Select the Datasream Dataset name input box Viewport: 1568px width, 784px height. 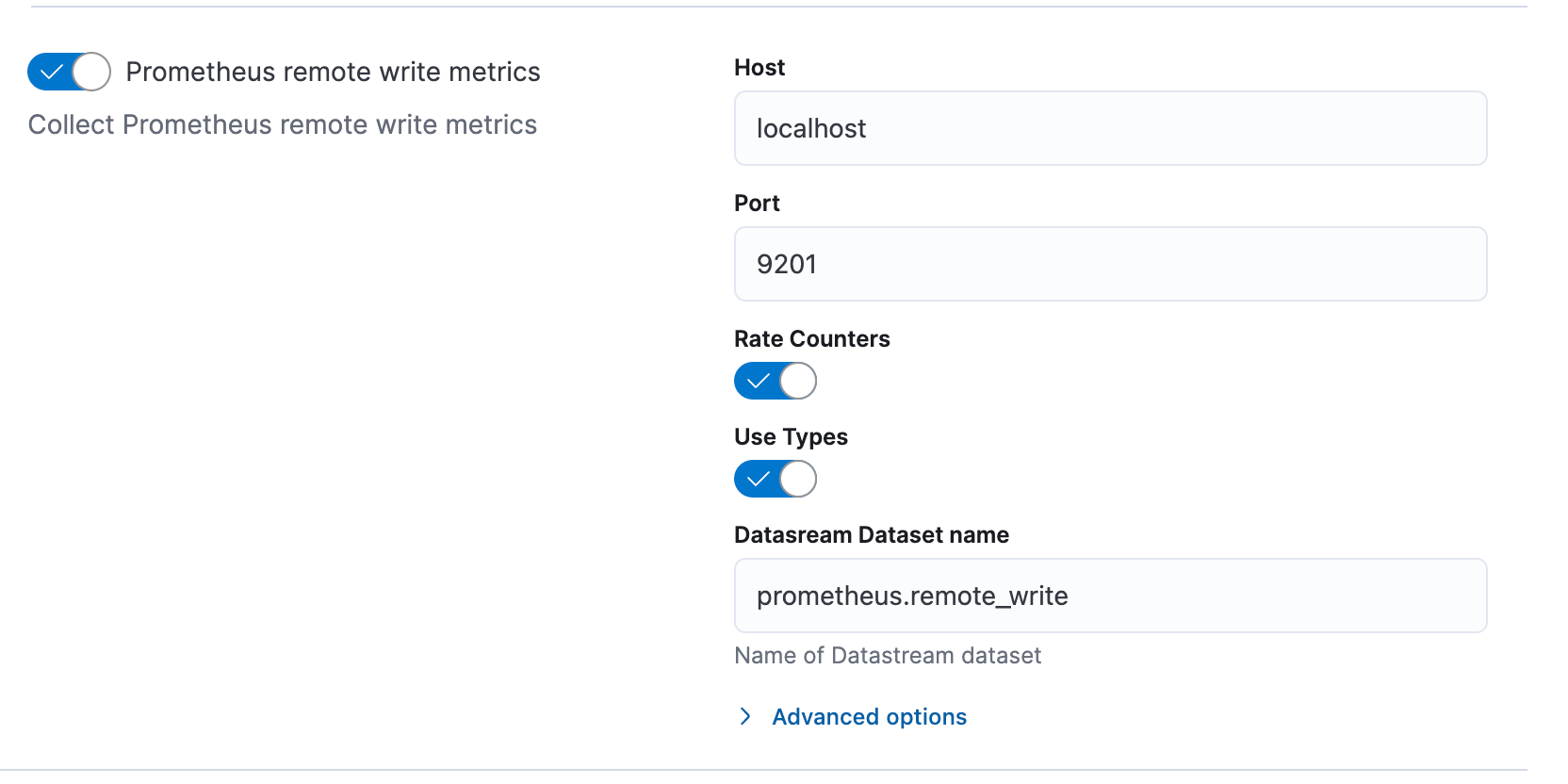tap(1110, 596)
